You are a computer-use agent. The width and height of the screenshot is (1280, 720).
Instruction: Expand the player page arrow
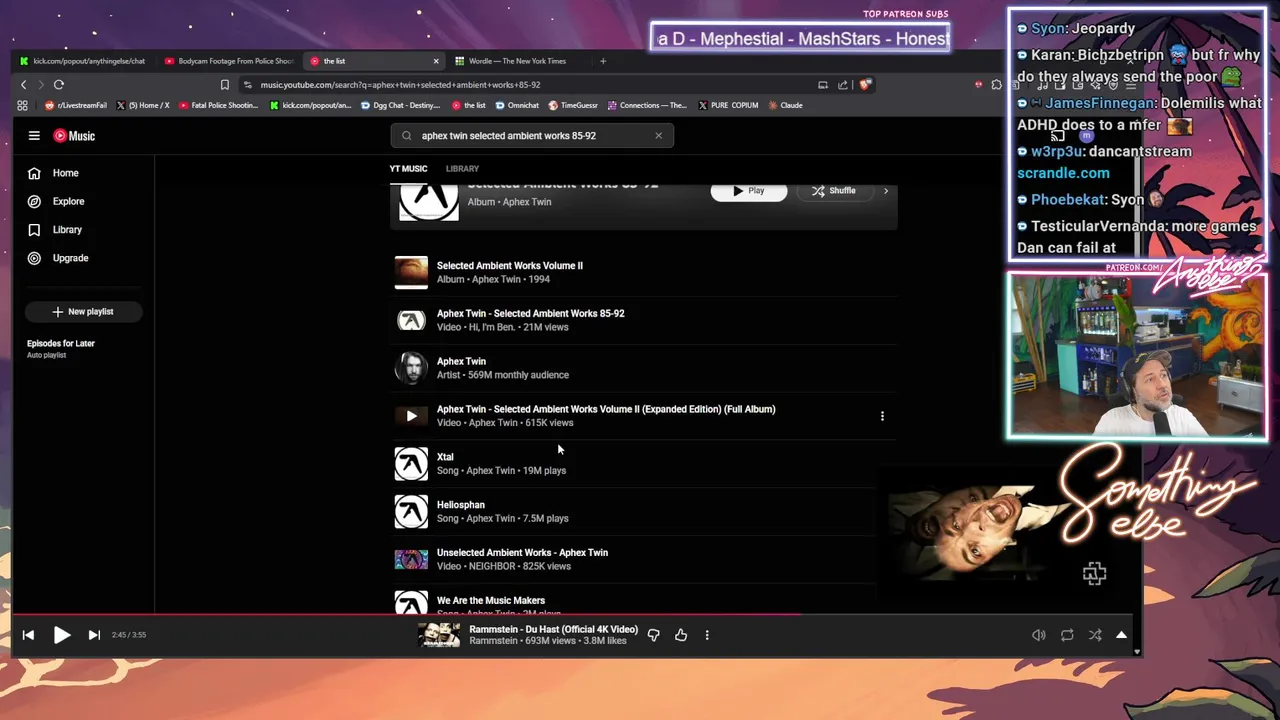point(1121,635)
